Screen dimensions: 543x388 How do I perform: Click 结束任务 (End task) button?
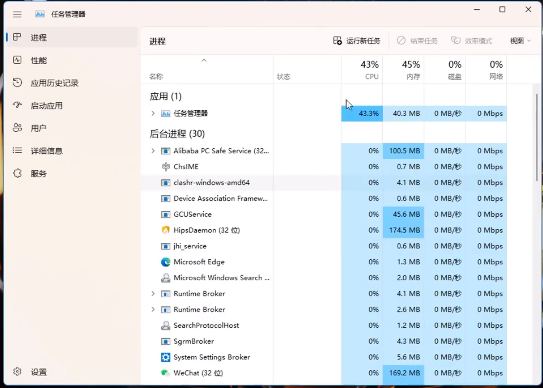(x=417, y=41)
